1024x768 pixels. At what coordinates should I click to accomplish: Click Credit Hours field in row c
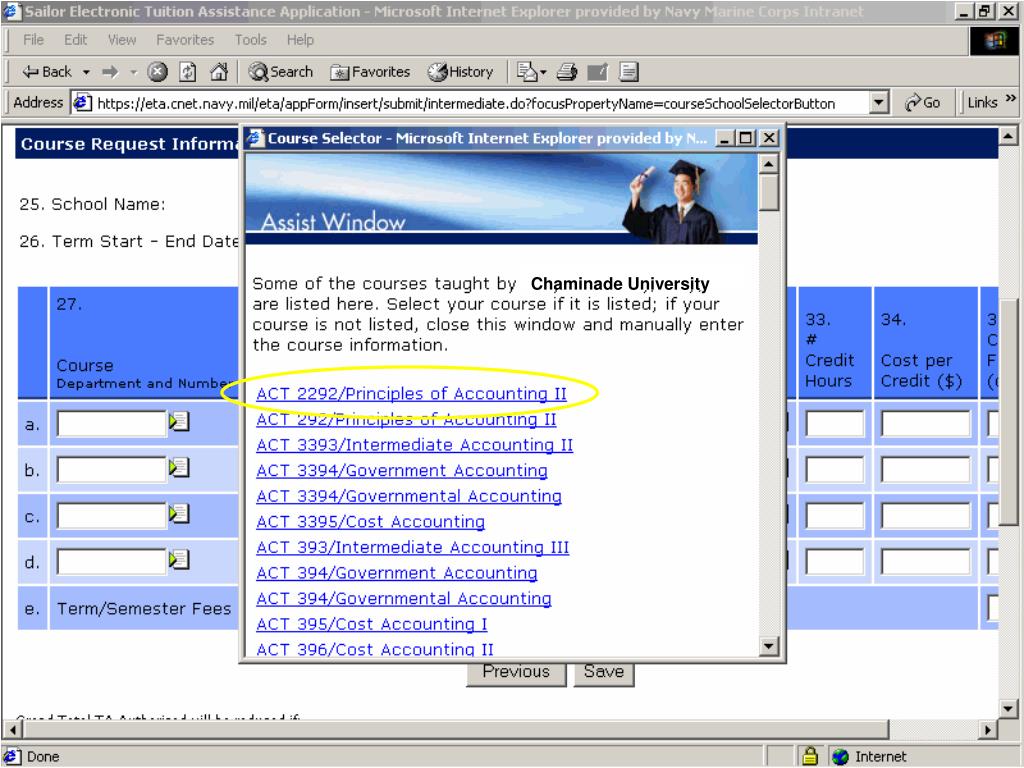[x=835, y=516]
